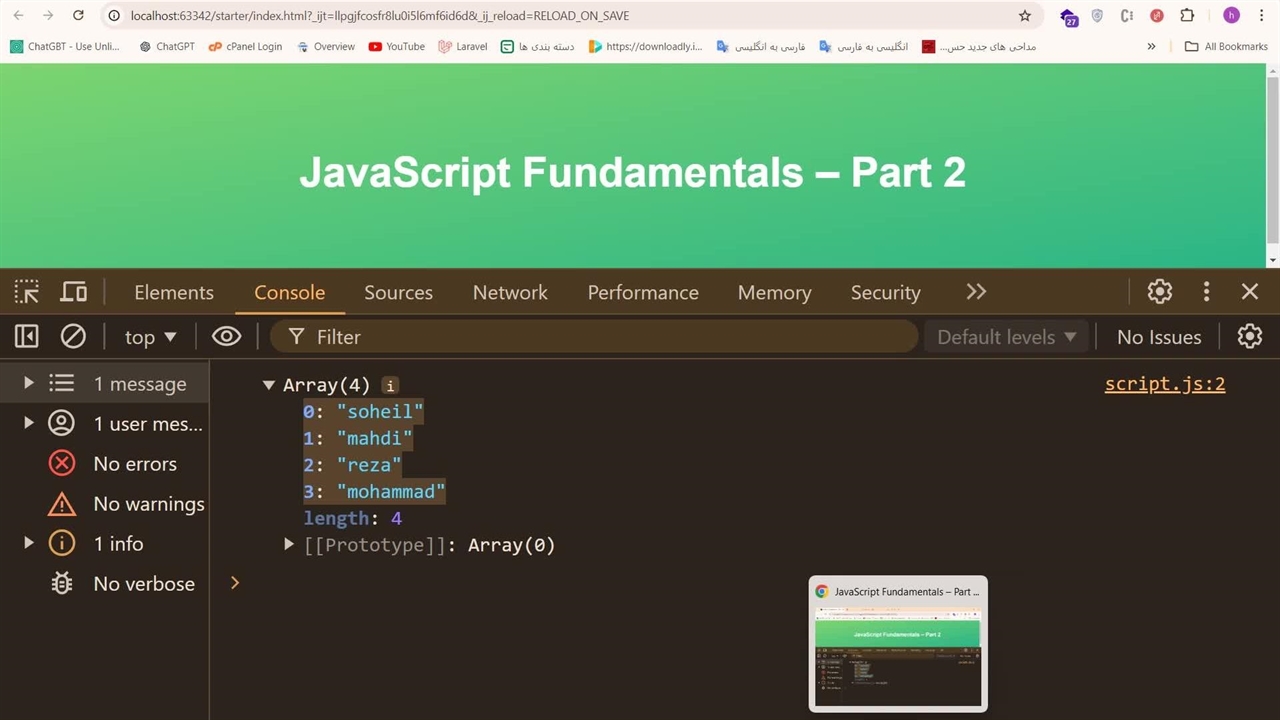This screenshot has width=1280, height=720.
Task: Expand the [[Prototype]] Array(0) entry
Action: [x=289, y=545]
